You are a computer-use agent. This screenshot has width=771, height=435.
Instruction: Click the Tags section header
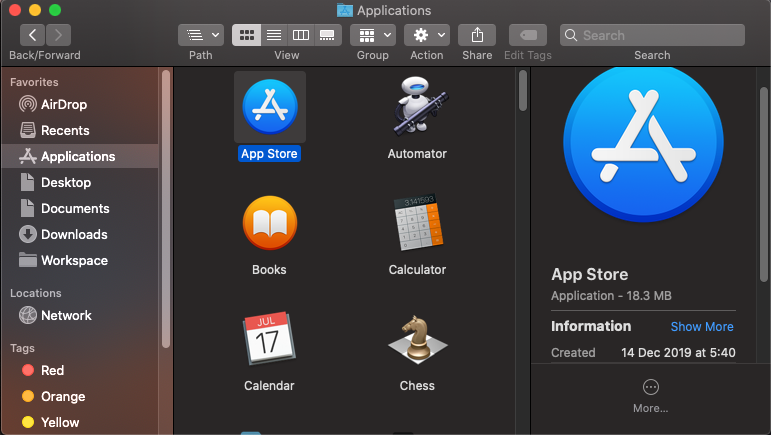click(x=22, y=348)
